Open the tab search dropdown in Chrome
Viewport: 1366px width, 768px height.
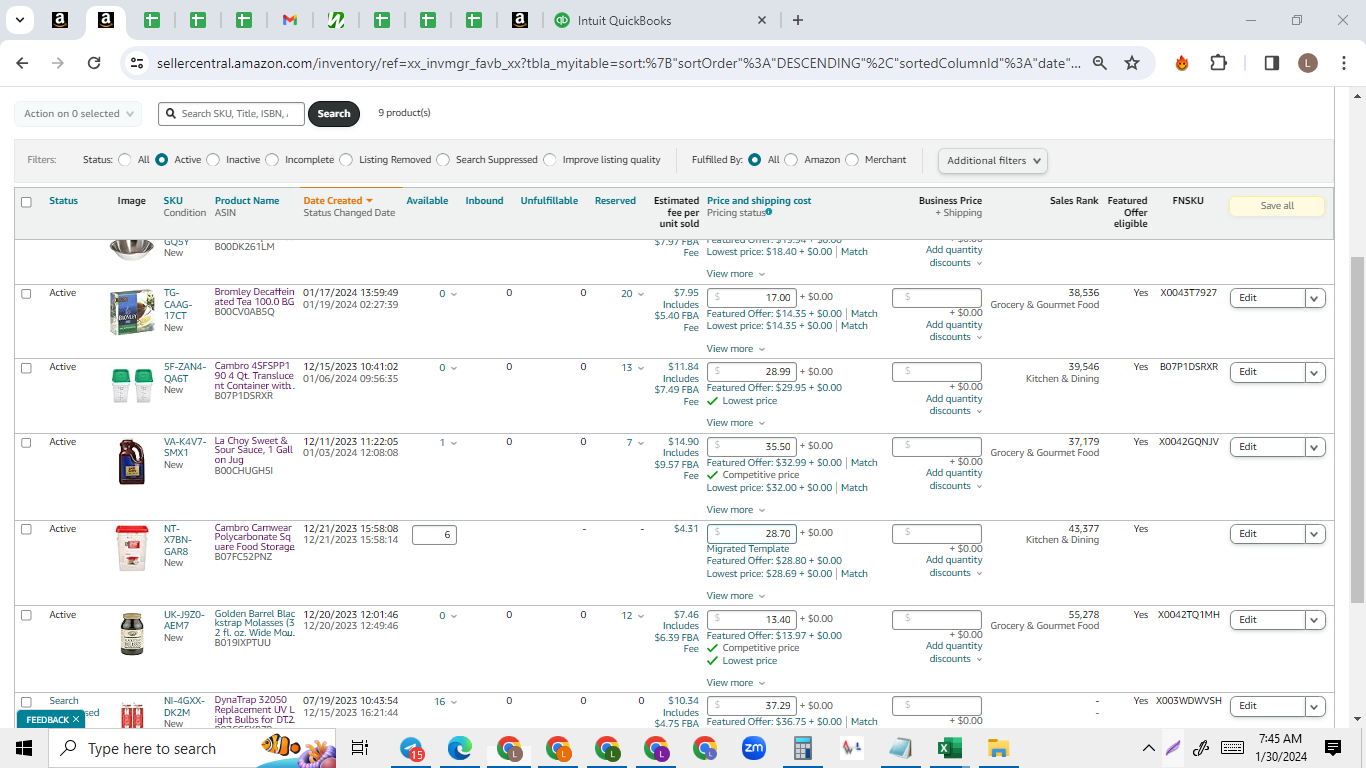(20, 20)
